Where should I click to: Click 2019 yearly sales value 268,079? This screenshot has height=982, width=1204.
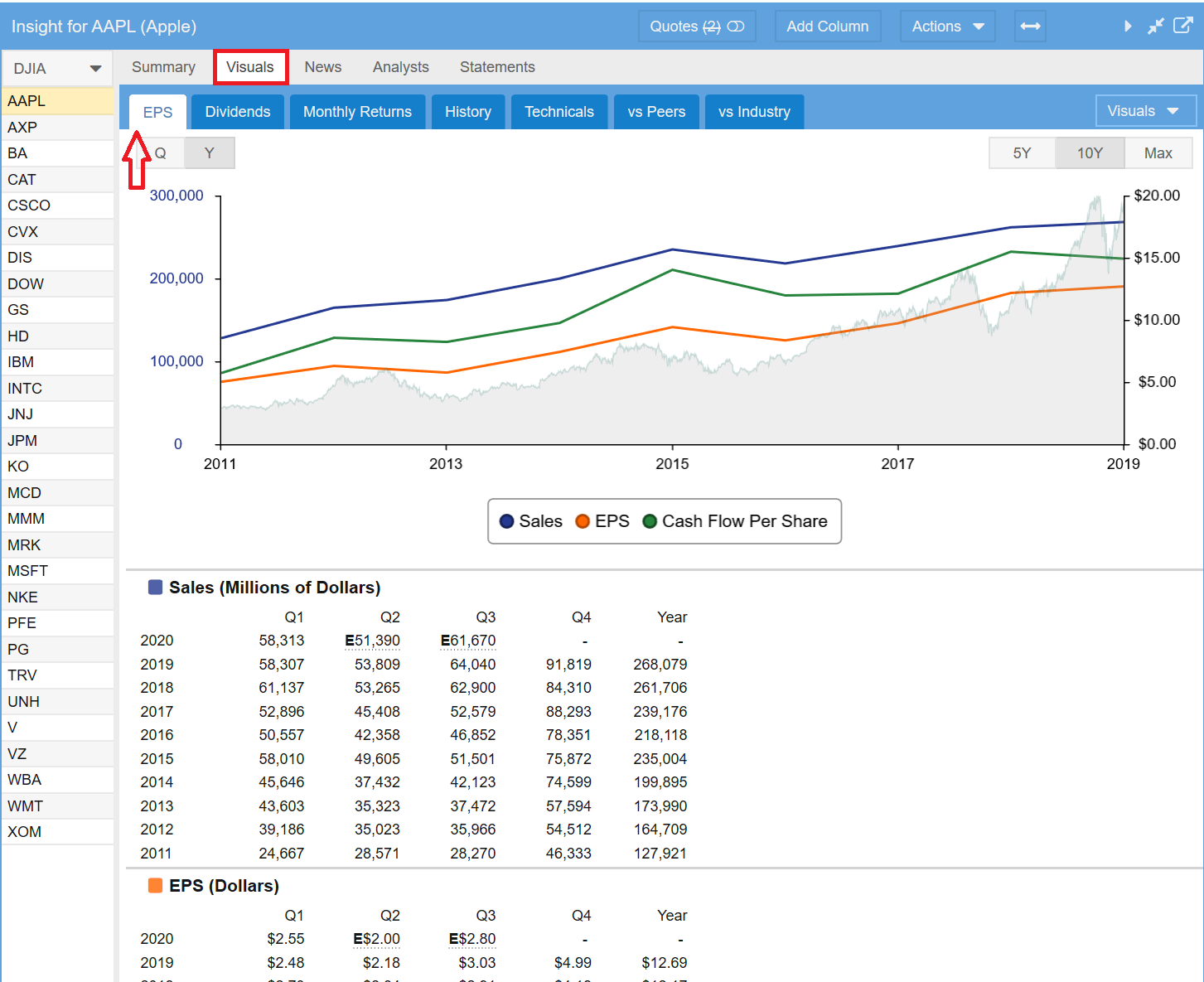pos(660,665)
